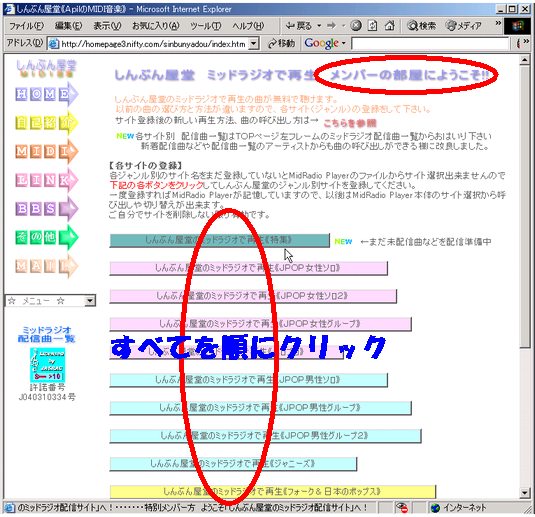Image resolution: width=535 pixels, height=517 pixels.
Task: Click the 【各サイトの登録】 heading text
Action: (146, 166)
